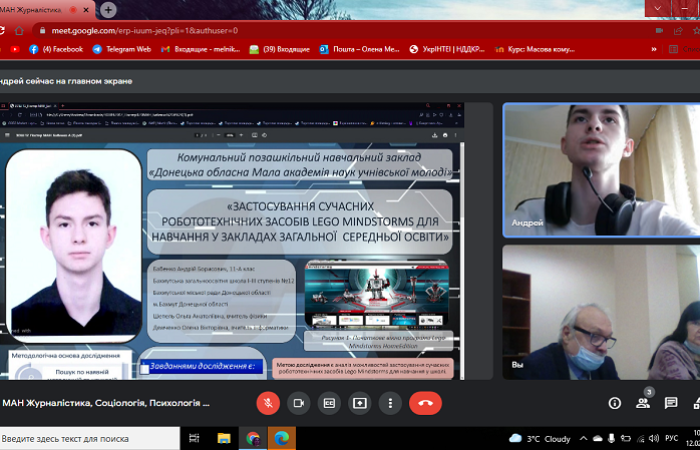700x450 pixels.
Task: Select Andrey's webcam video tile
Action: coord(600,165)
